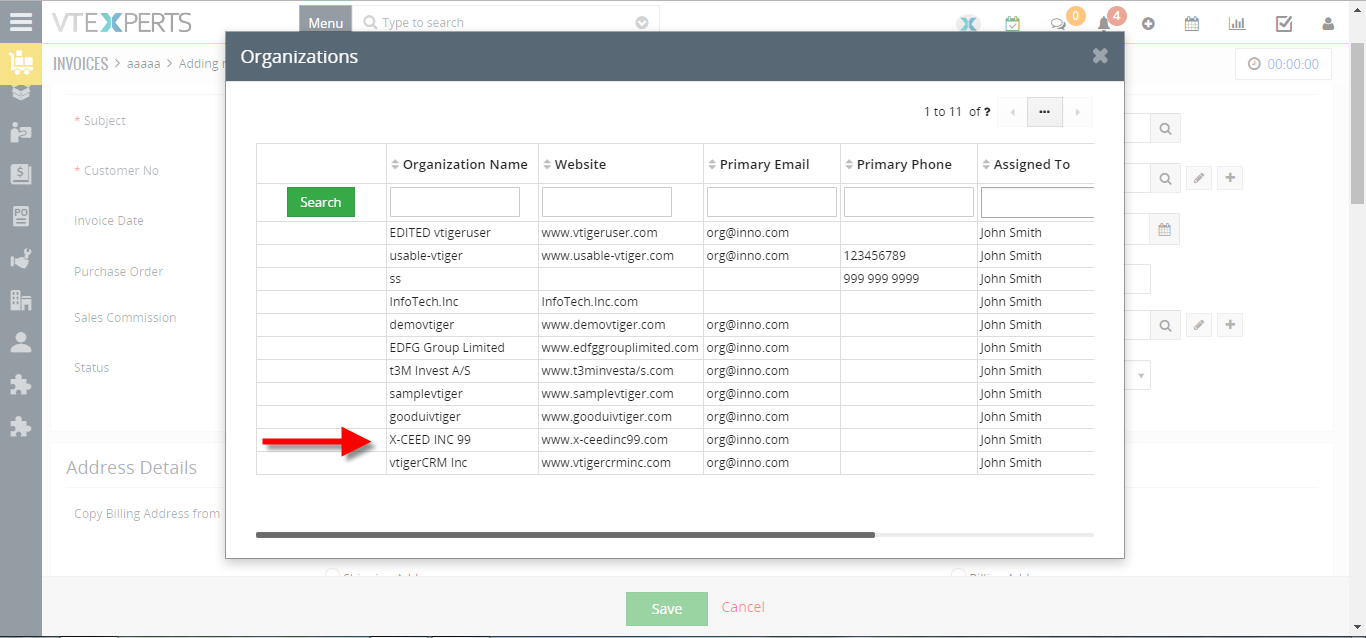Open the Invoices cart module icon
This screenshot has width=1366, height=638.
click(x=21, y=63)
